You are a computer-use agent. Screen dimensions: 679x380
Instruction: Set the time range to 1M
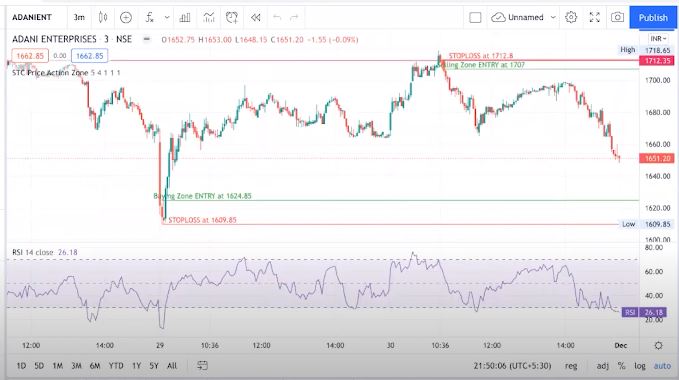[58, 366]
